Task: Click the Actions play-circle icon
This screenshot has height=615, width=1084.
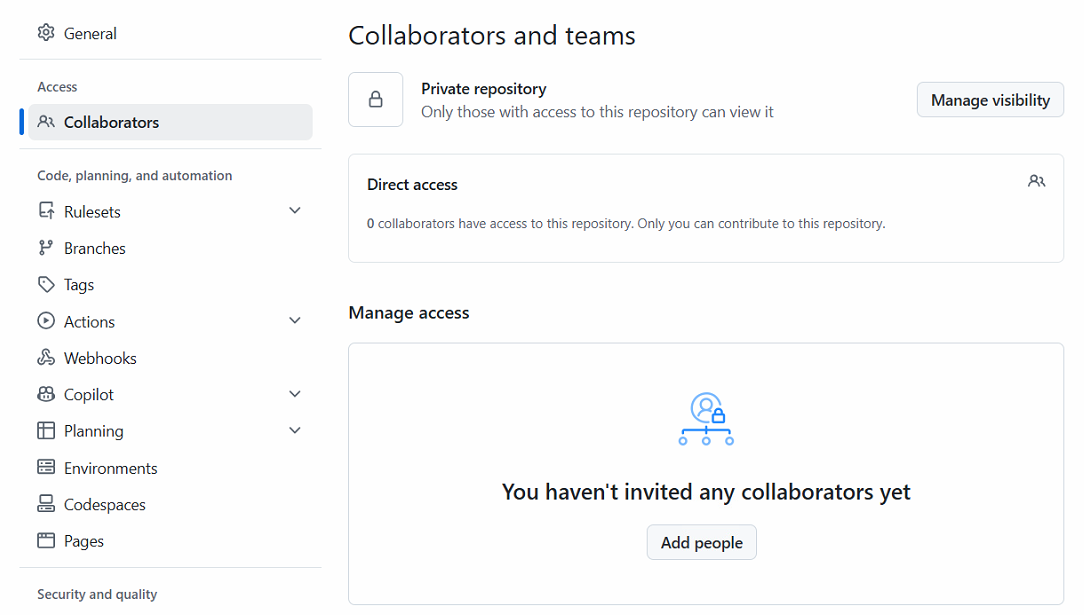Action: pos(46,321)
